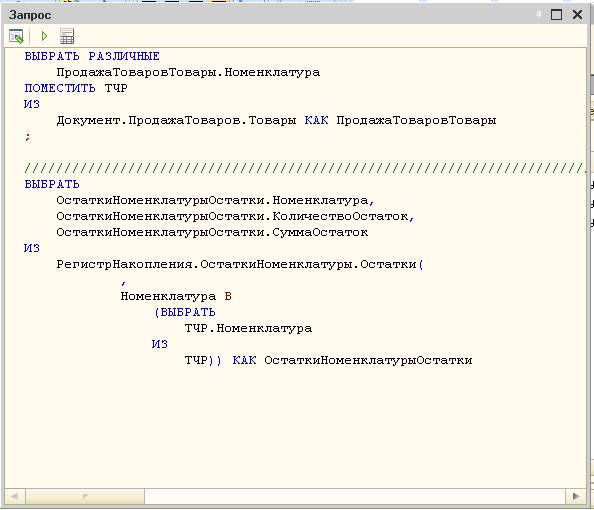The image size is (594, 510).
Task: Click the horizontal scrollbar thumb
Action: click(x=85, y=496)
